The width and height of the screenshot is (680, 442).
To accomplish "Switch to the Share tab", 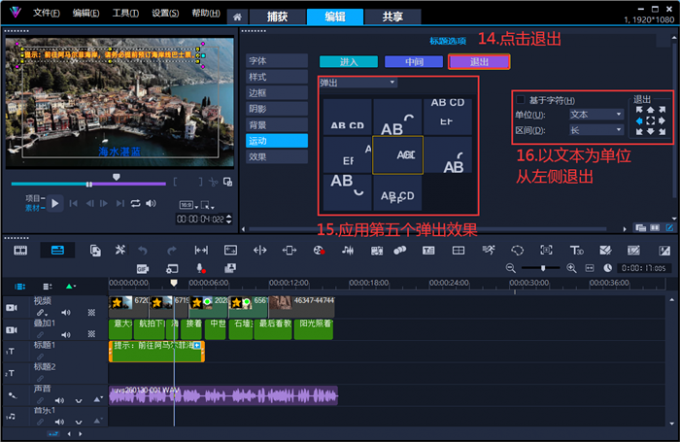I will click(x=392, y=17).
